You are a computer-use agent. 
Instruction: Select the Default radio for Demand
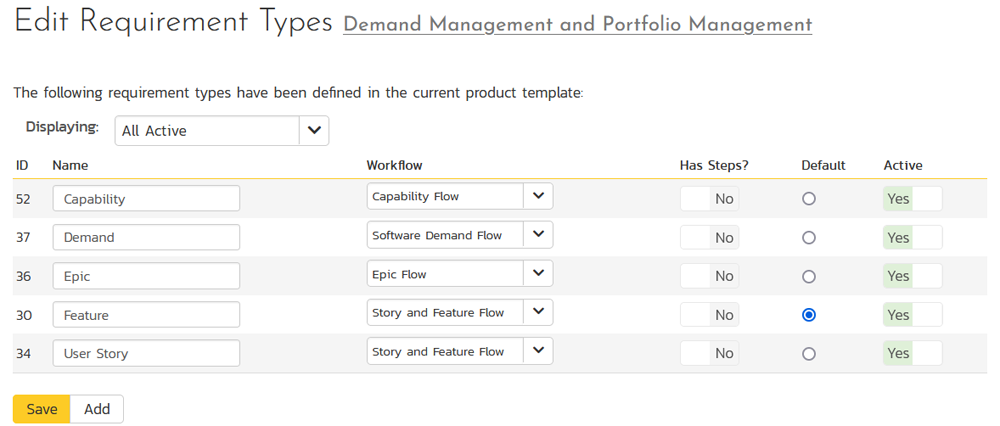click(809, 238)
